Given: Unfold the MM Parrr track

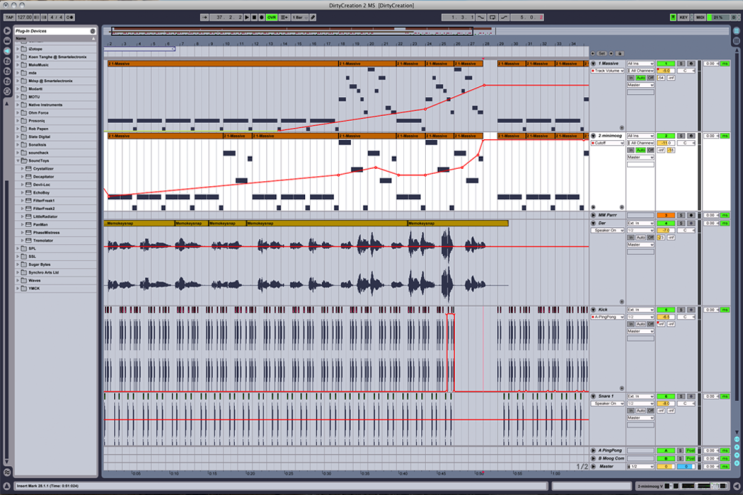Looking at the screenshot, I should click(593, 215).
